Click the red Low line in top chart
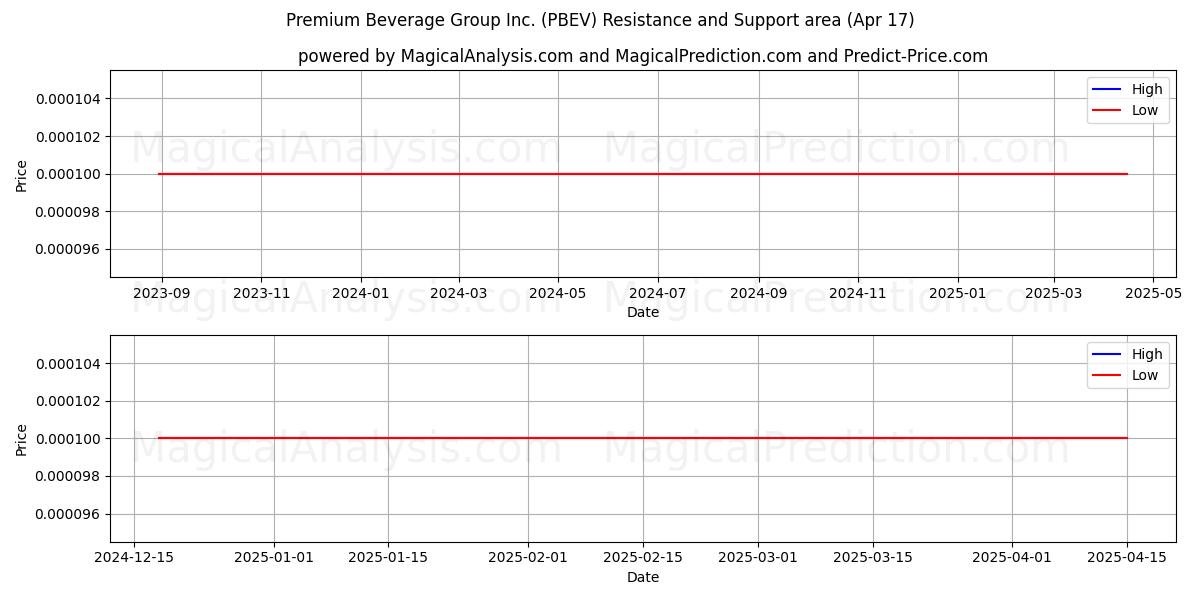 pos(643,174)
